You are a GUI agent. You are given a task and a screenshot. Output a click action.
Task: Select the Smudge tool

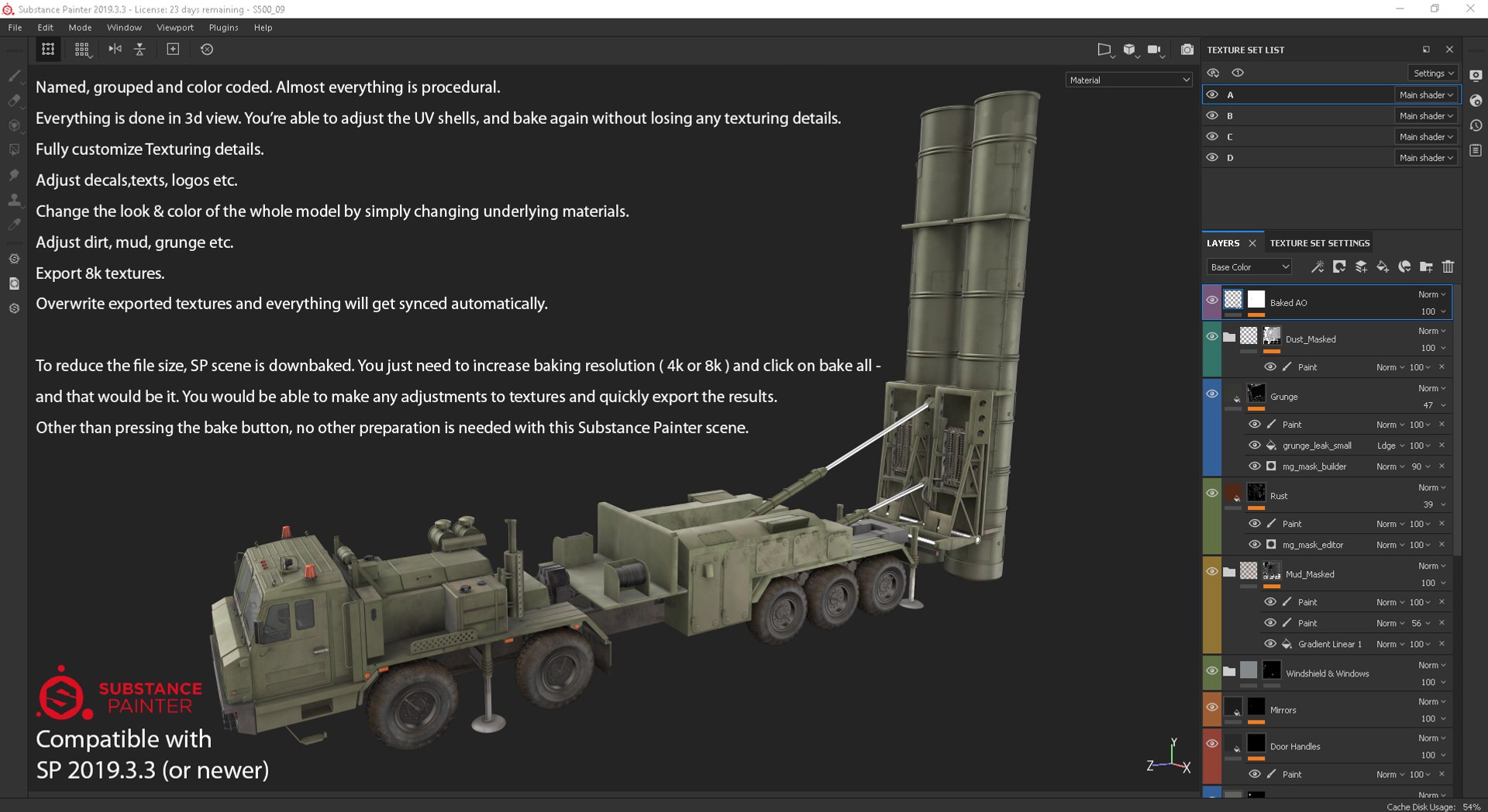(x=14, y=175)
